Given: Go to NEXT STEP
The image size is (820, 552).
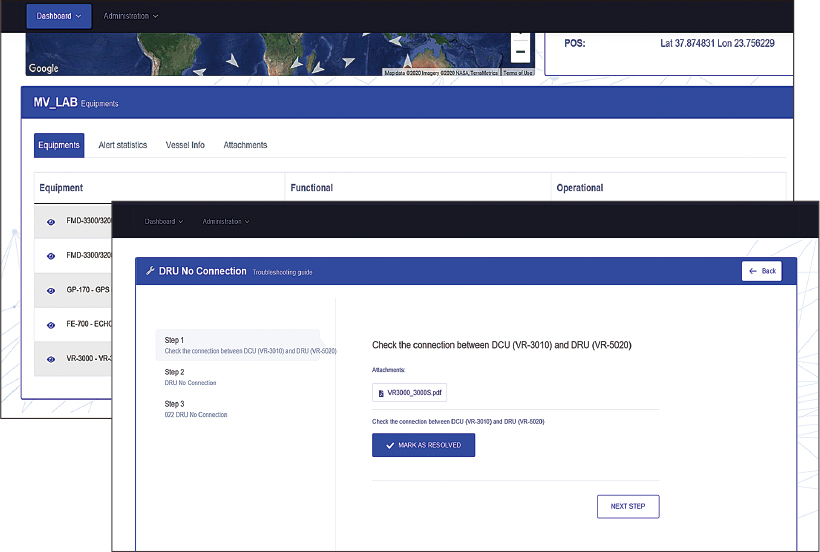Looking at the screenshot, I should click(x=628, y=506).
